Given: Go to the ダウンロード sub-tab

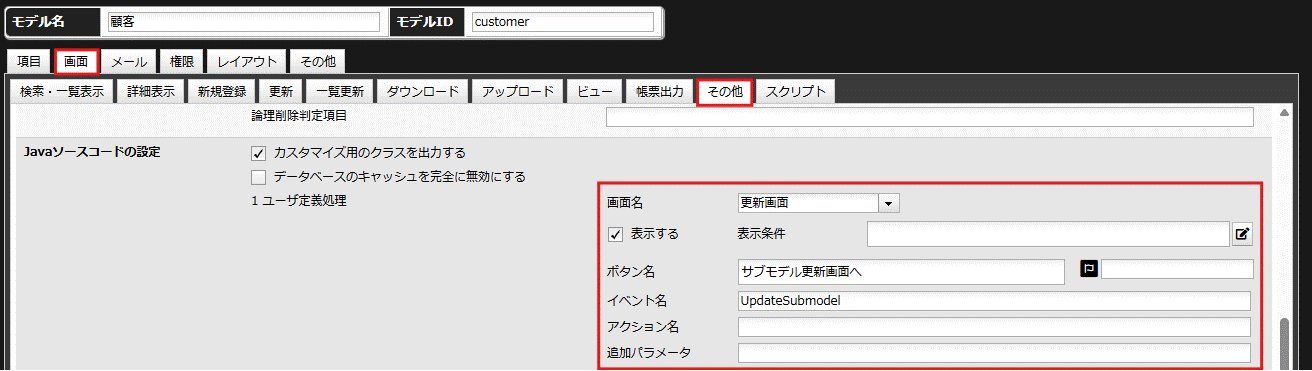Looking at the screenshot, I should click(422, 92).
